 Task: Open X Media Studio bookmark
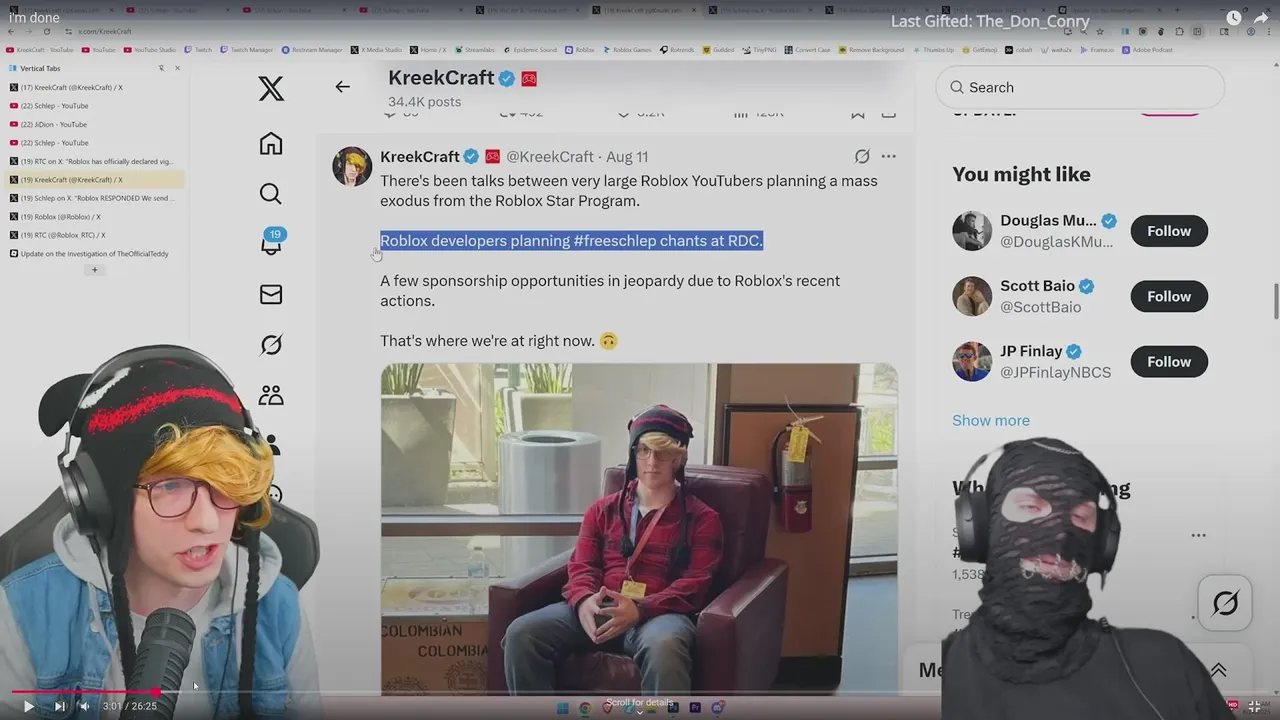coord(376,49)
